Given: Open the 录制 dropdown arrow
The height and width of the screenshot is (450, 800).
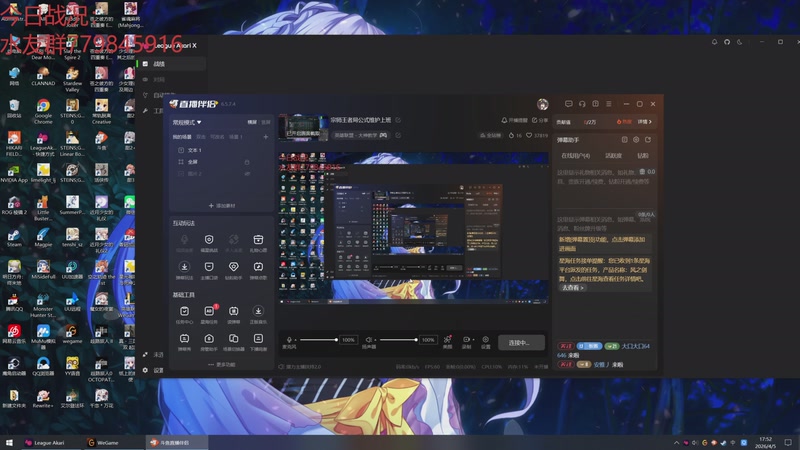Looking at the screenshot, I should pyautogui.click(x=473, y=340).
